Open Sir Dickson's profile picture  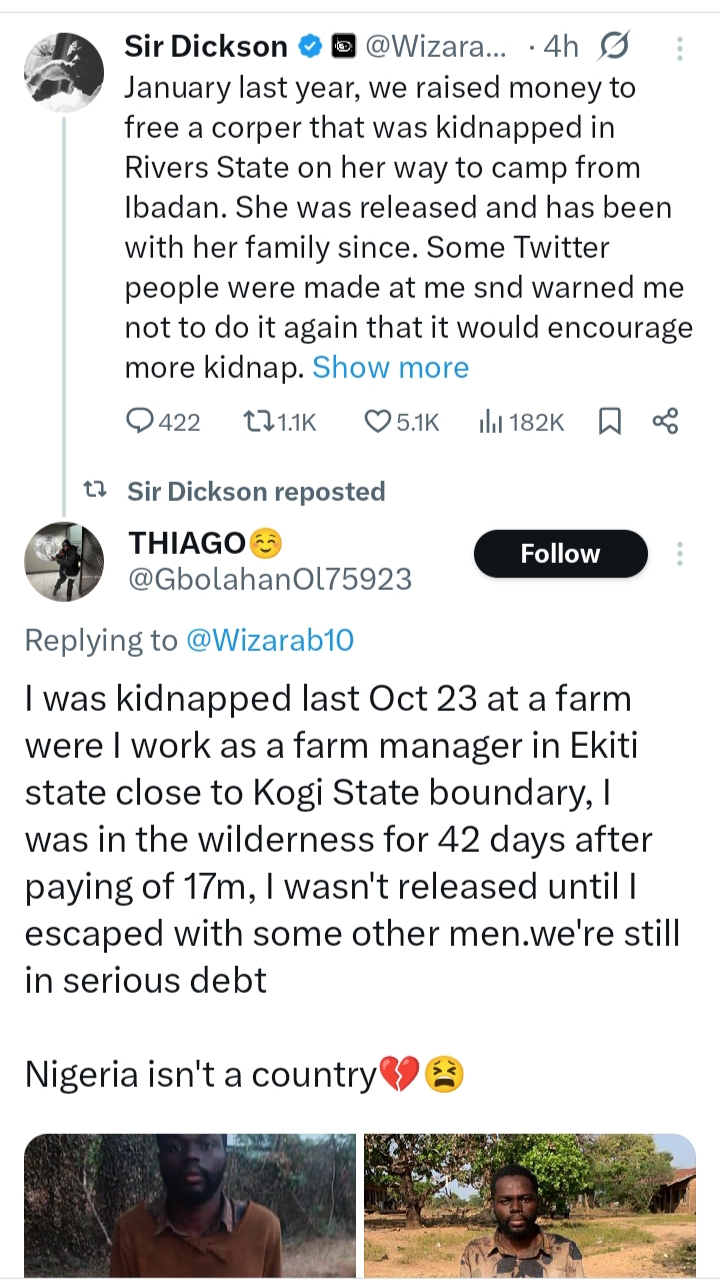point(63,72)
